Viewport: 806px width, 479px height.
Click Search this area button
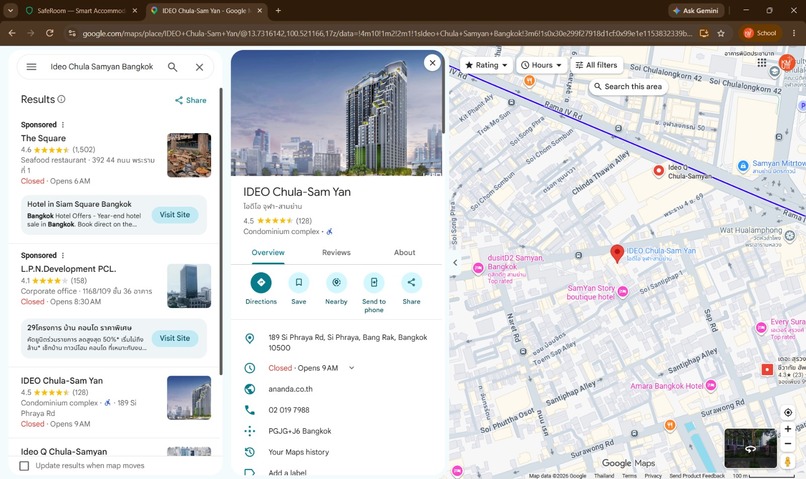[628, 86]
